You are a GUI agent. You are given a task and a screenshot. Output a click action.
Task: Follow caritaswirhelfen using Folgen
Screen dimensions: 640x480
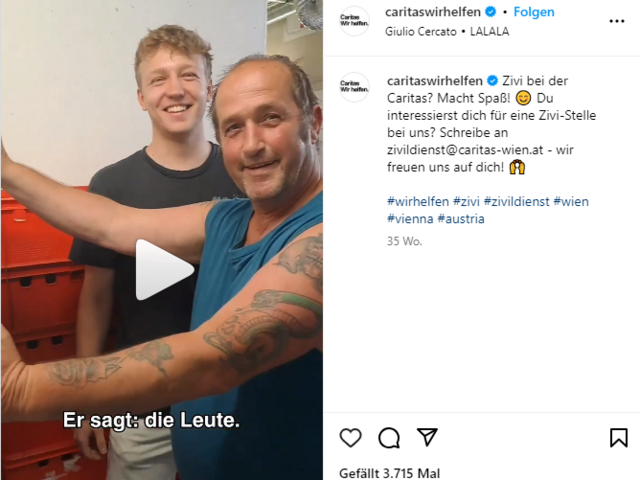tap(533, 12)
